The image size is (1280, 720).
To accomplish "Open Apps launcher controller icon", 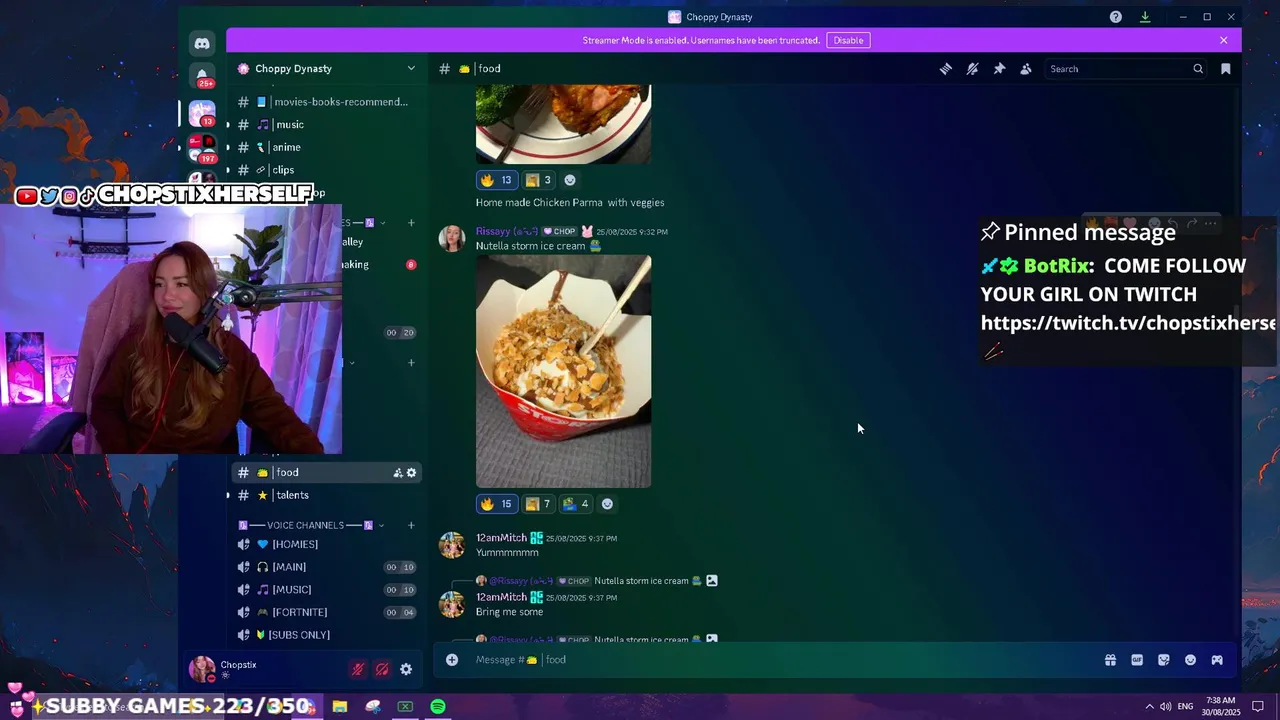I will coord(1217,660).
